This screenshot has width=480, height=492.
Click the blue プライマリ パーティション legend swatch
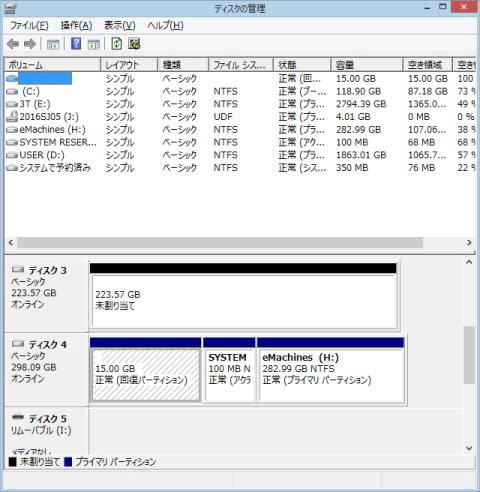click(68, 462)
